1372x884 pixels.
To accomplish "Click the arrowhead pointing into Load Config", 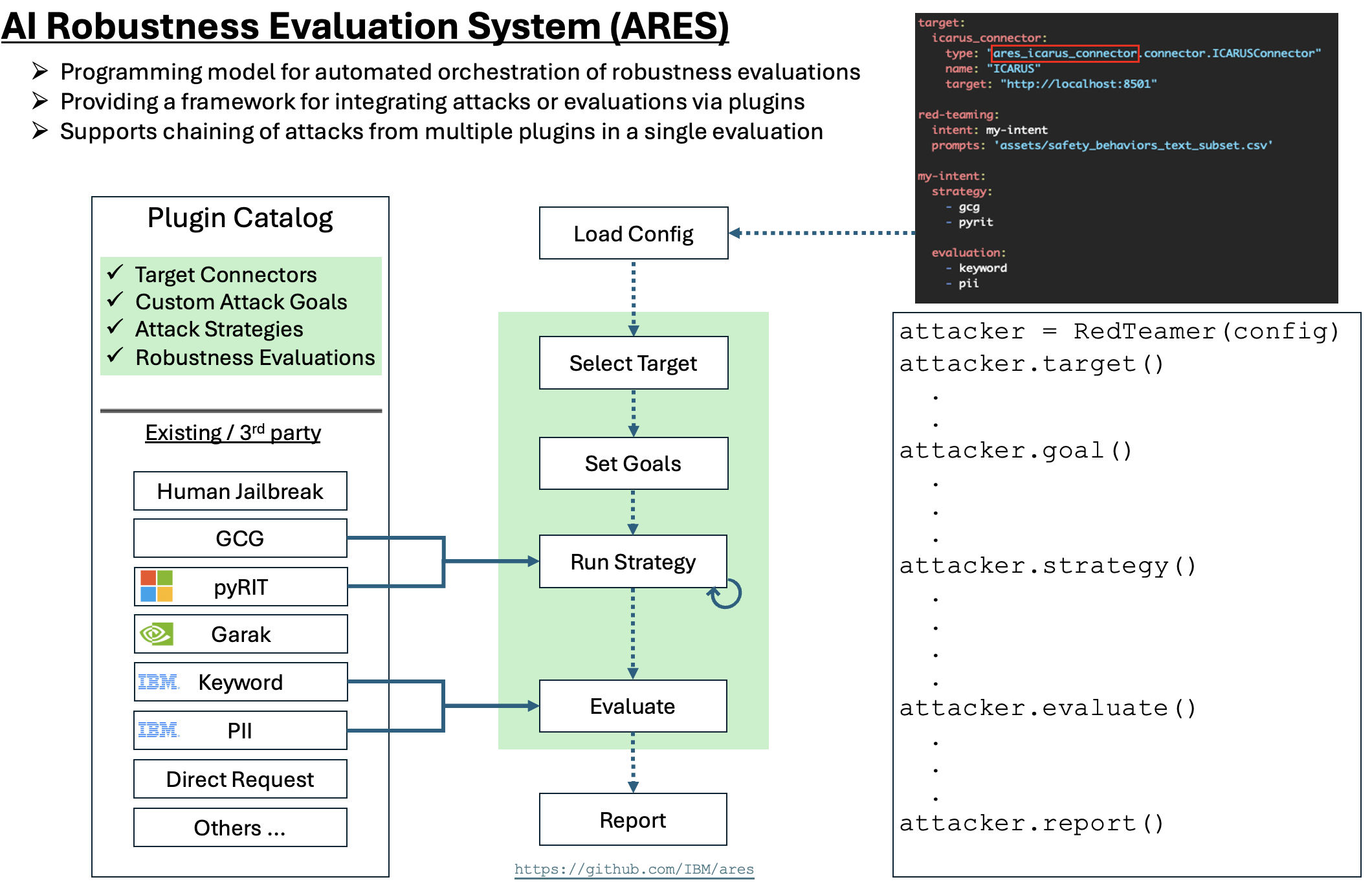I will point(735,233).
